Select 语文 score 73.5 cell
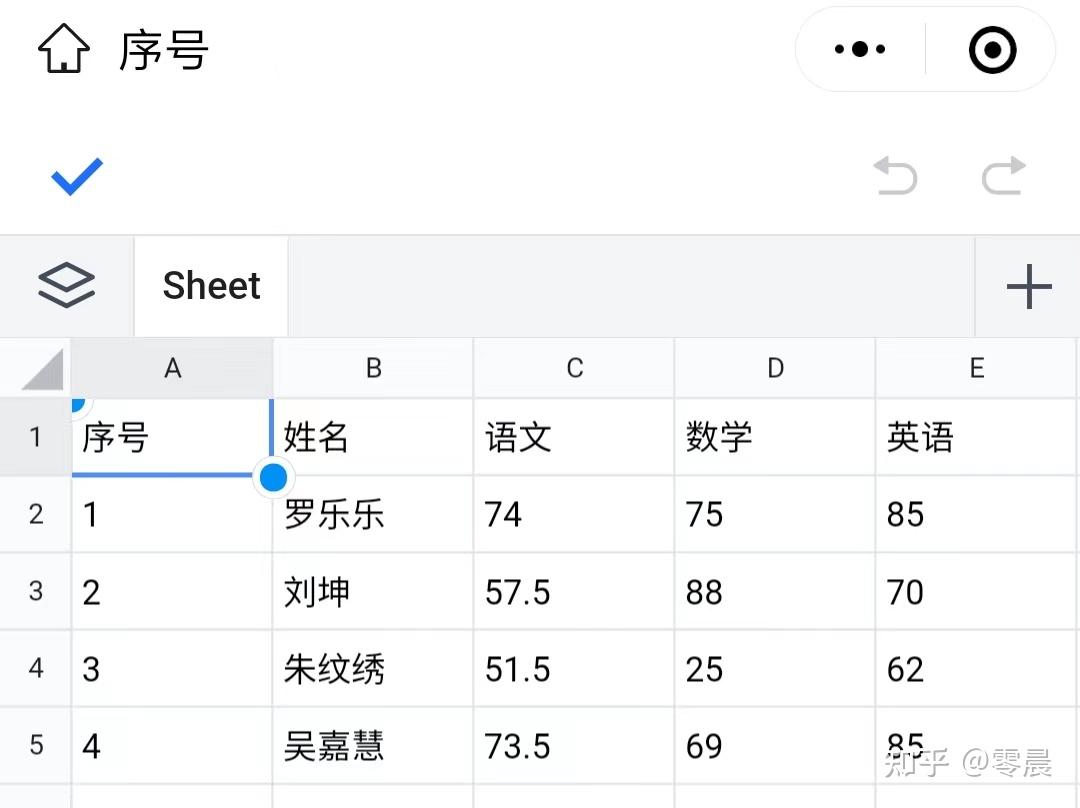 574,745
